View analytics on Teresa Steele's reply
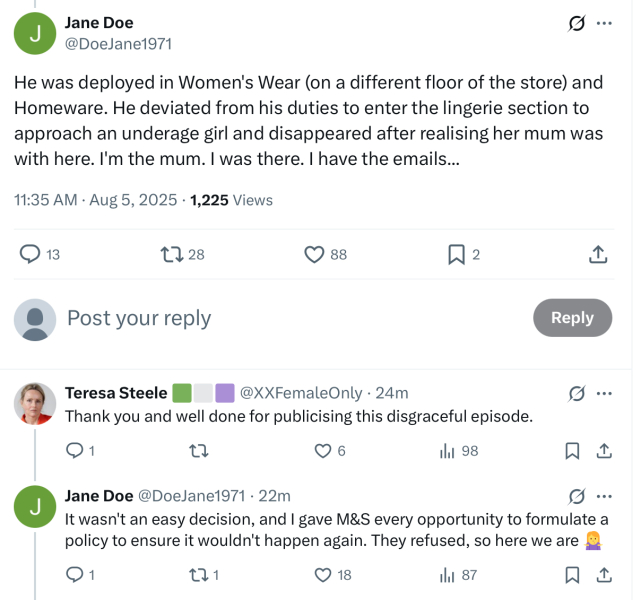Image resolution: width=641 pixels, height=600 pixels. coord(448,451)
